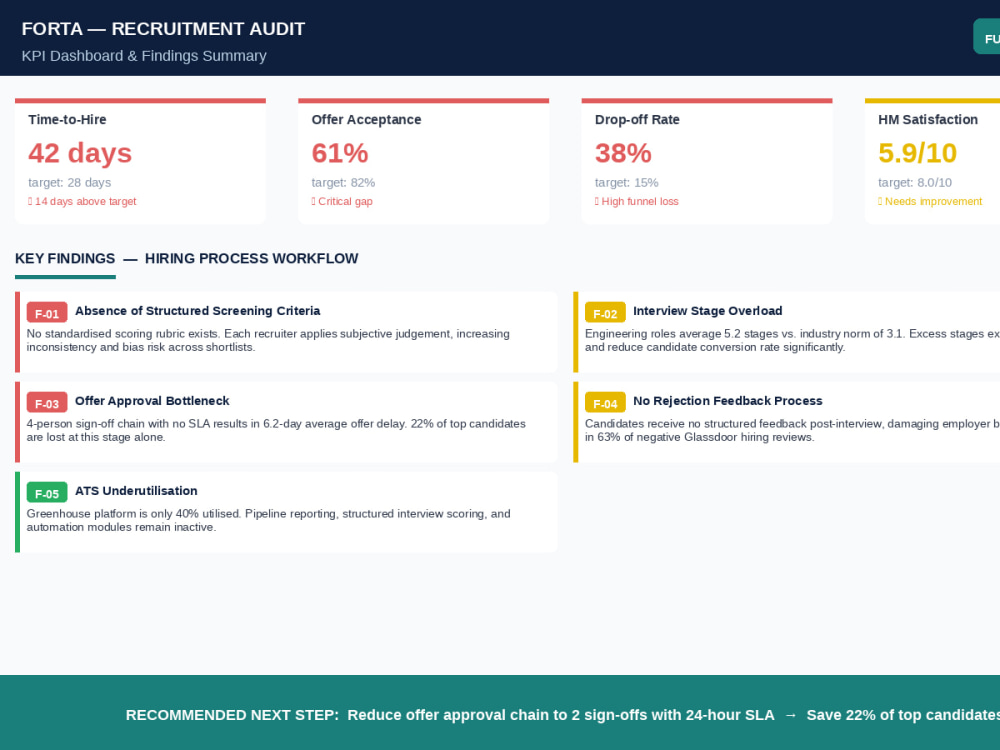Click the 'Critical gap' warning icon

(313, 202)
